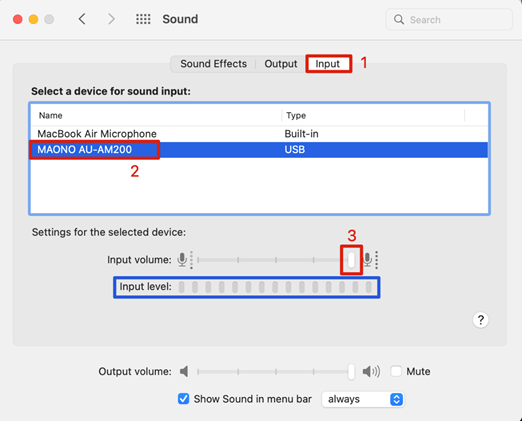Screen dimensions: 522x421
Task: Select MacBook Air Microphone input device
Action: click(x=259, y=134)
